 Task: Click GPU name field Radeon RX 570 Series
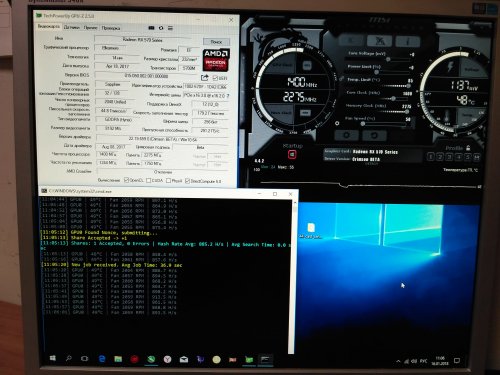[x=142, y=40]
